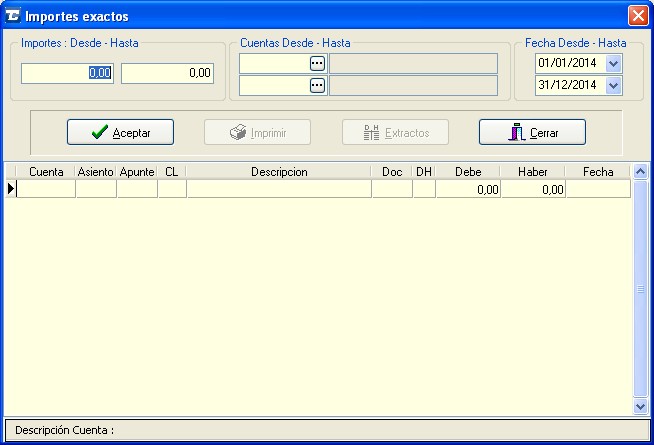Click the CL column header

coord(172,172)
